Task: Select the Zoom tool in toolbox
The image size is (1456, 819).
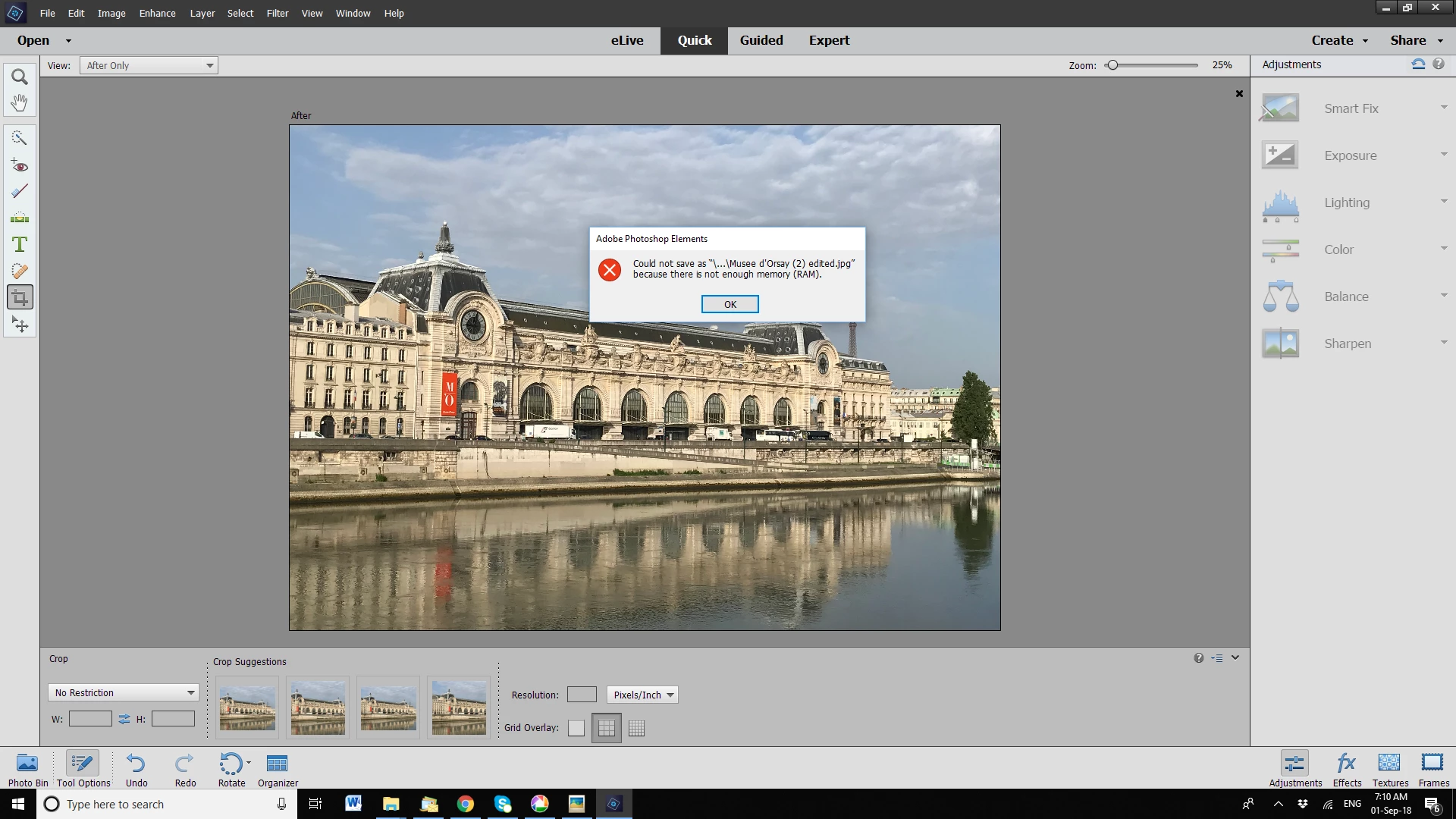Action: point(20,77)
